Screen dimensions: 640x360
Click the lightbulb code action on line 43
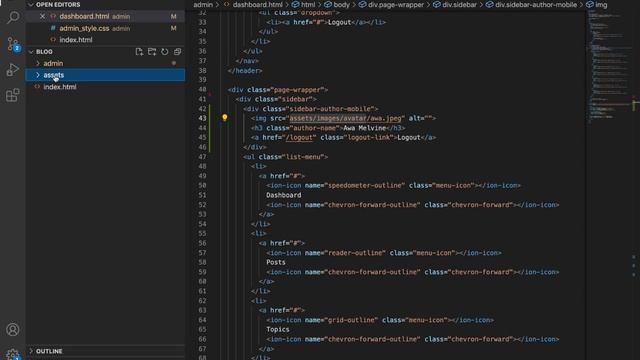coord(224,118)
